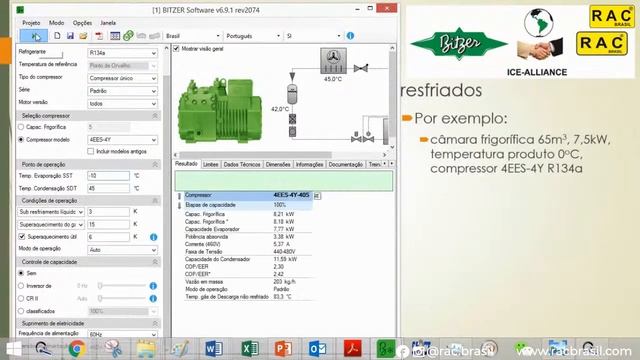The height and width of the screenshot is (360, 640).
Task: Click the small button beside 4EES-4Y-40S
Action: click(317, 196)
